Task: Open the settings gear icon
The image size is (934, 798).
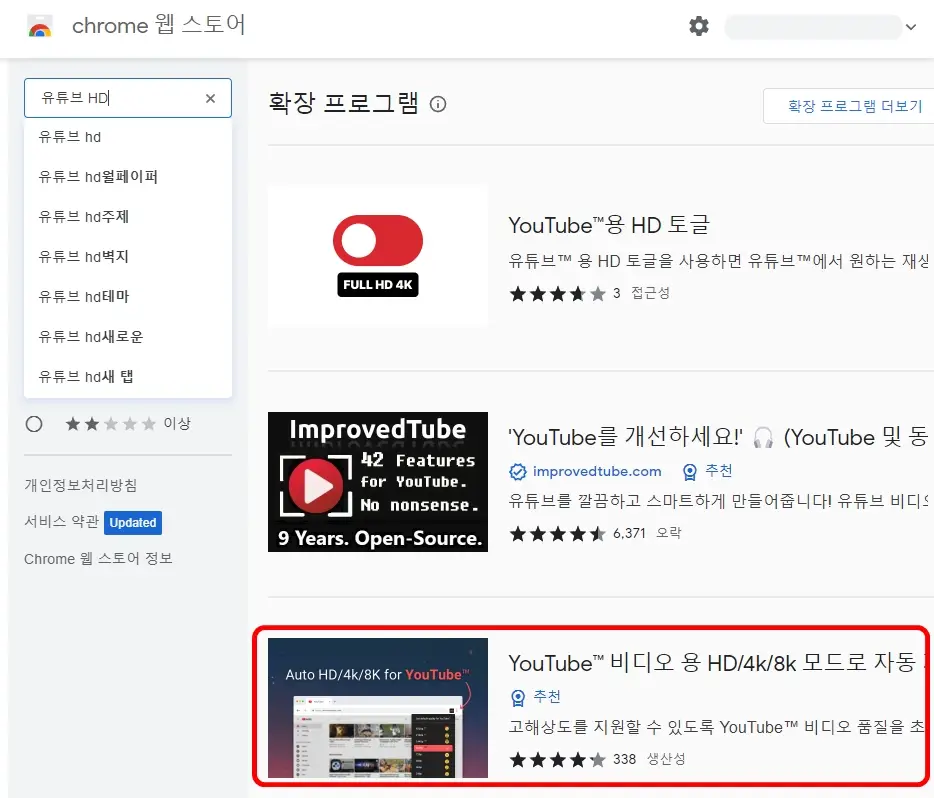Action: point(698,27)
